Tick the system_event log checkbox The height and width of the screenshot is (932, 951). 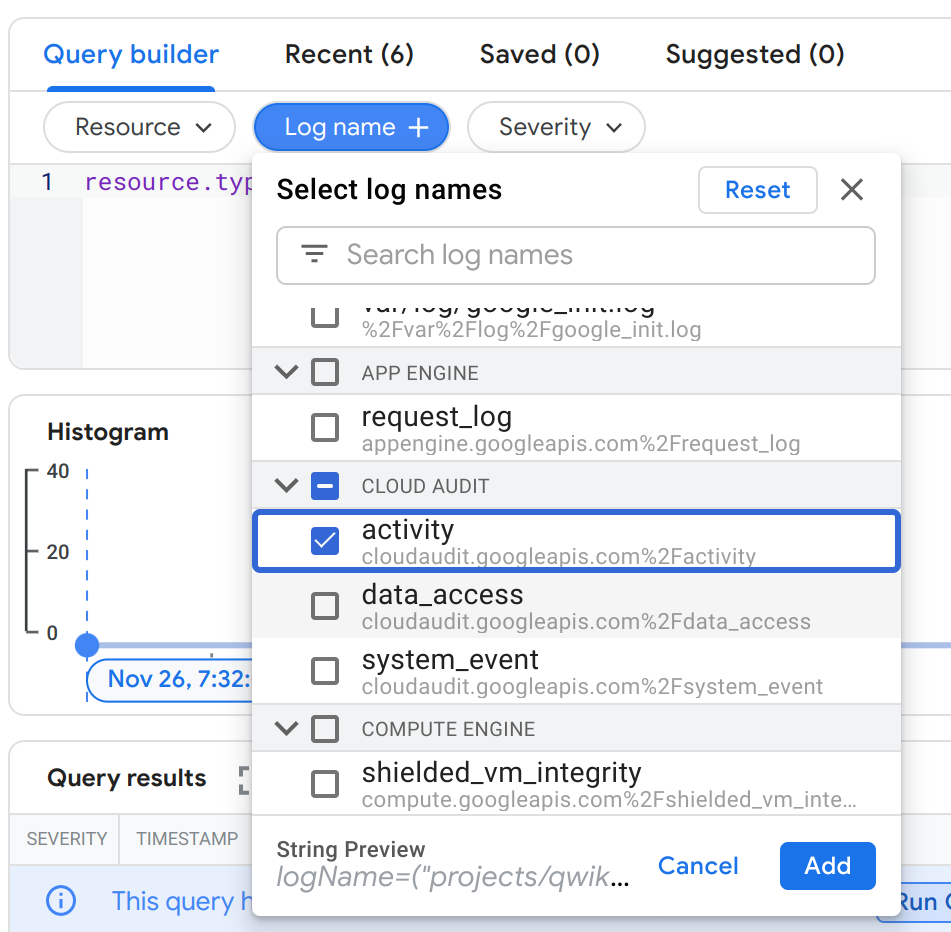(325, 671)
